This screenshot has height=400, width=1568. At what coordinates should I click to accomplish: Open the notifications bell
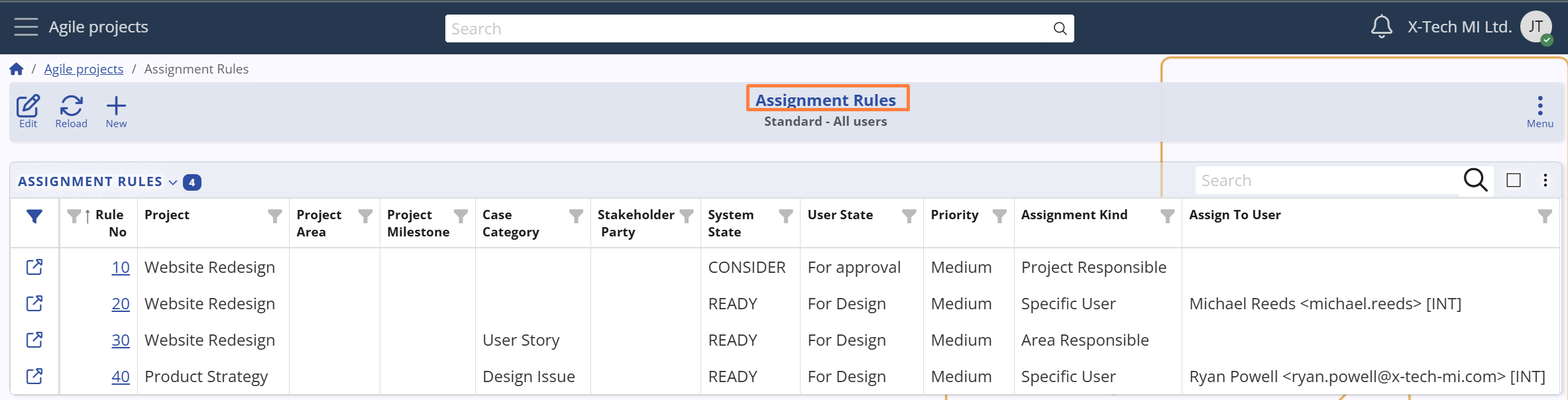pyautogui.click(x=1381, y=27)
